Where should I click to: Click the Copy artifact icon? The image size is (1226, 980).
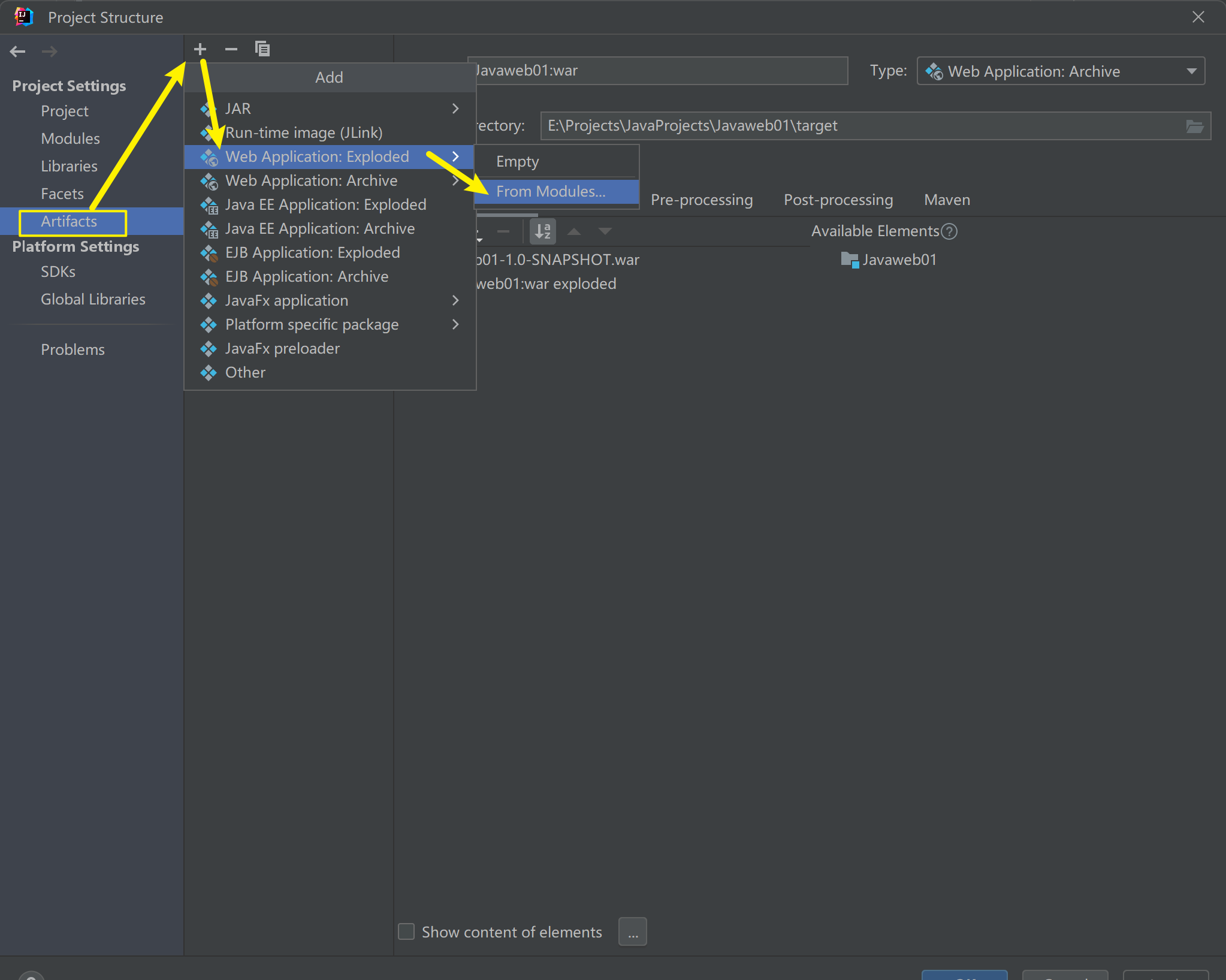(262, 49)
